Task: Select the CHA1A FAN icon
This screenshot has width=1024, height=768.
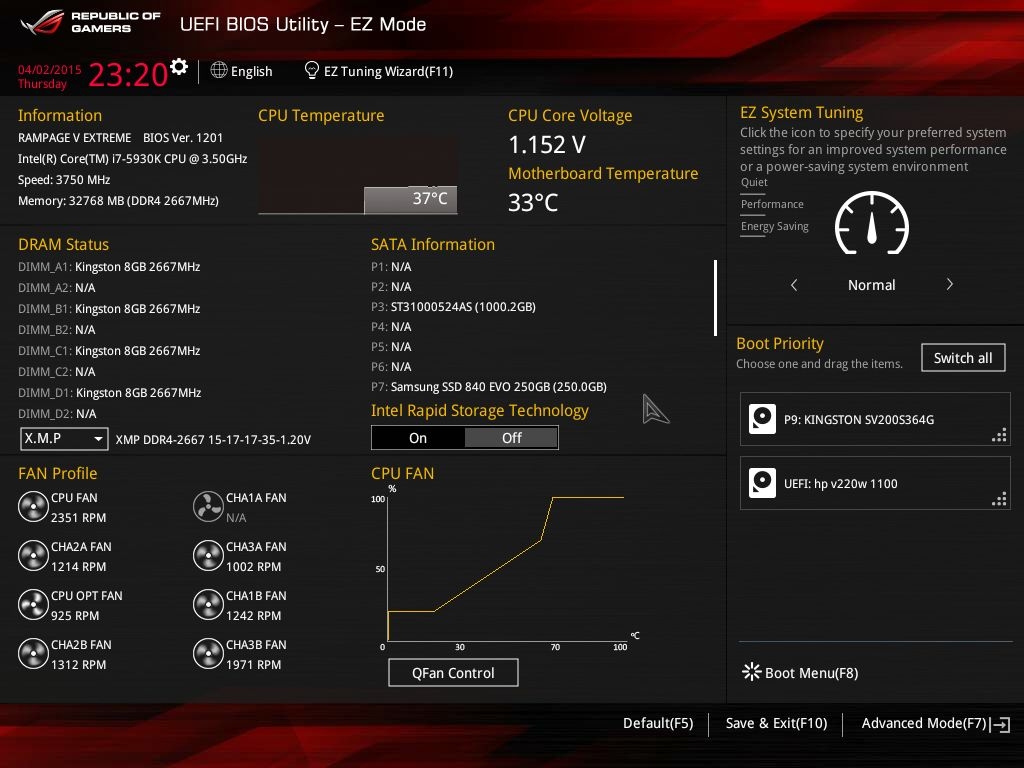Action: [x=208, y=507]
